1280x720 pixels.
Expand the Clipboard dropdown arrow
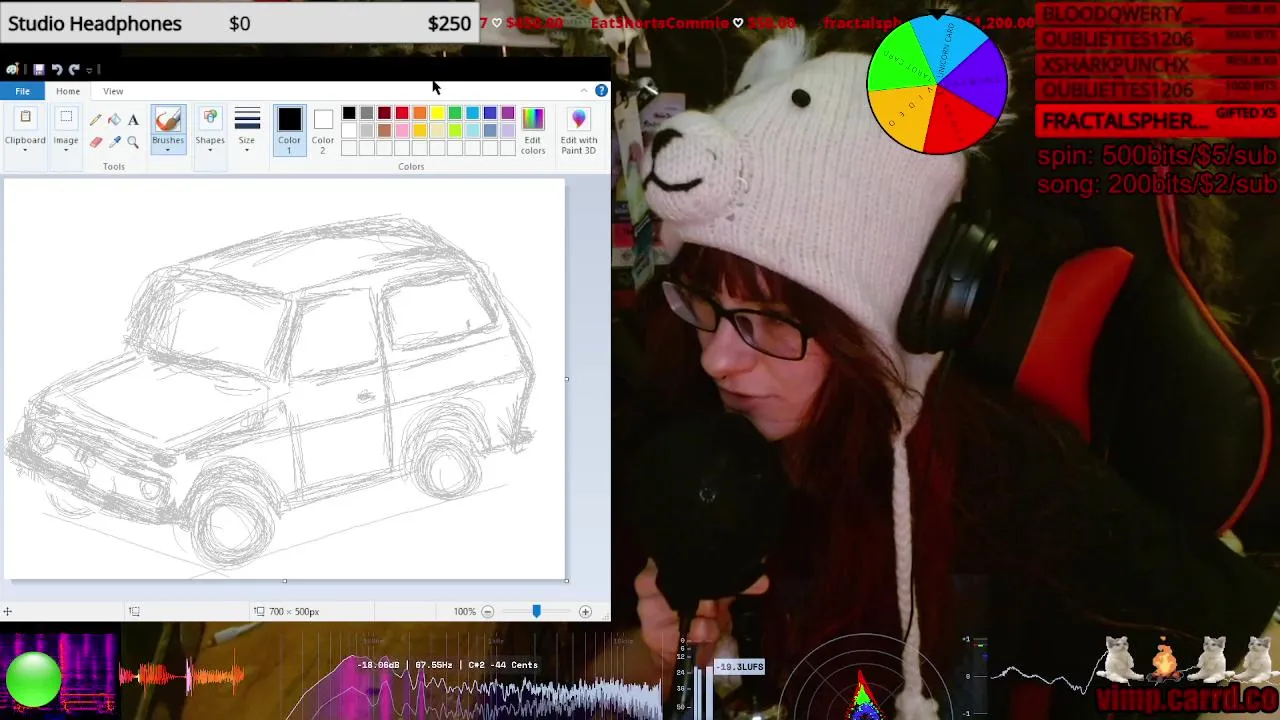point(25,149)
